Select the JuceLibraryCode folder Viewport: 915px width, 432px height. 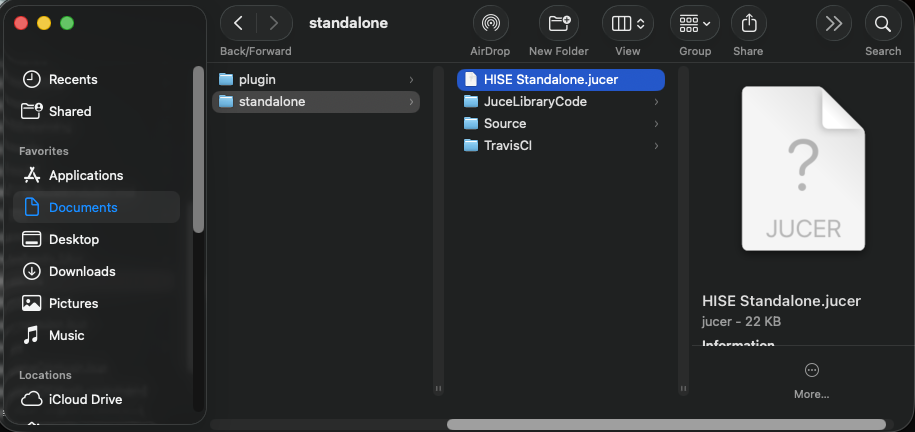tap(561, 102)
